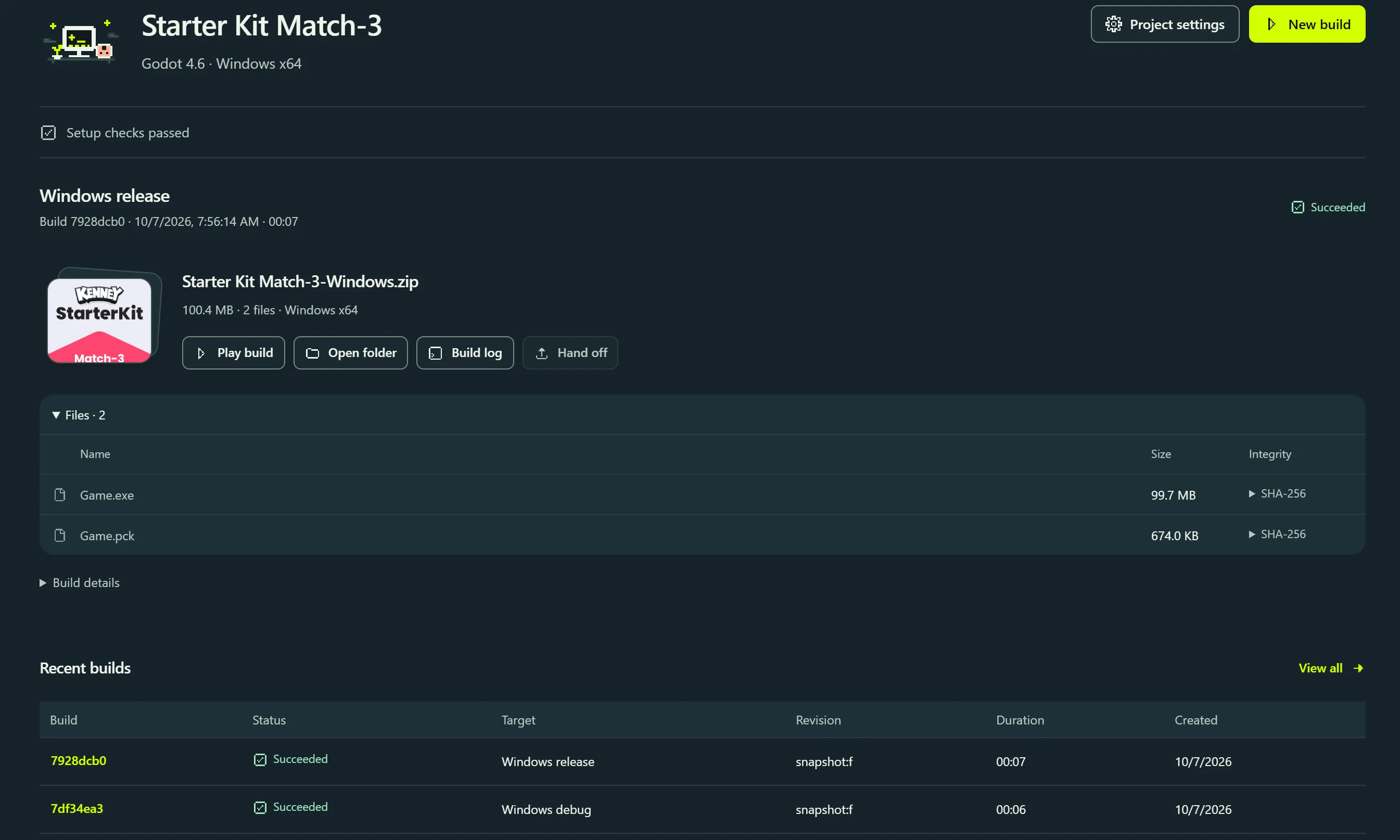Open folder containing the build

350,353
